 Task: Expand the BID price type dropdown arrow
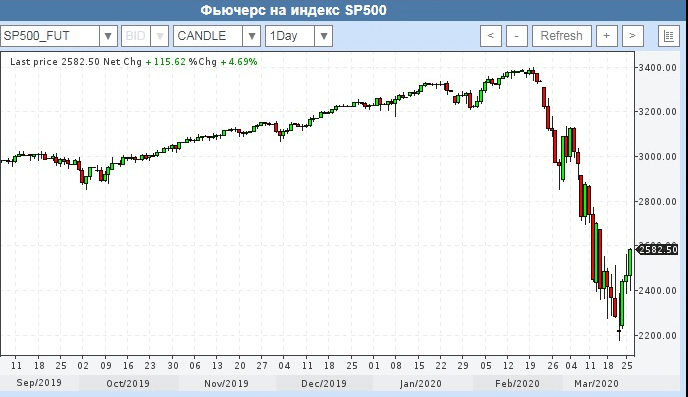pos(160,36)
